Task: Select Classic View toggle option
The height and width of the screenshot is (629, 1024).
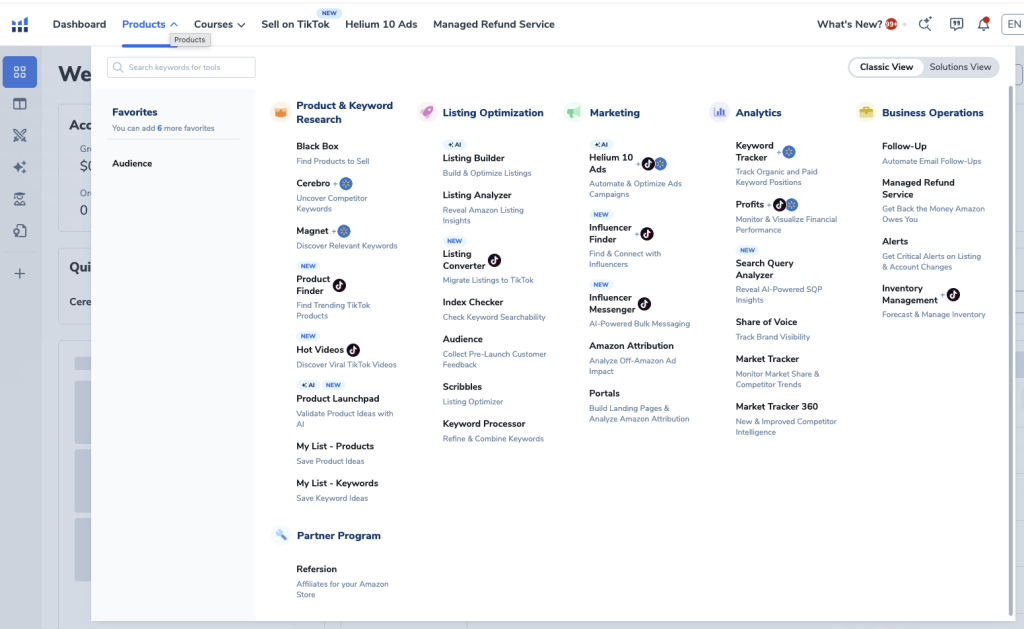Action: pos(886,67)
